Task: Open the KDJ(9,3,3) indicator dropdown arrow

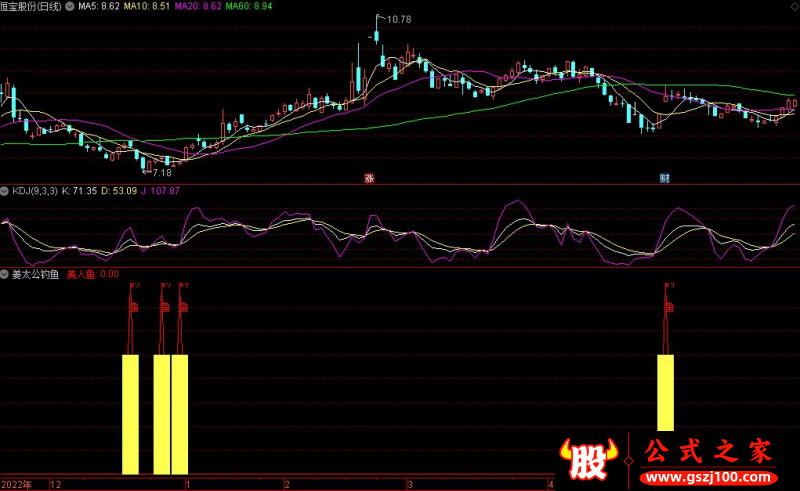Action: (x=5, y=190)
